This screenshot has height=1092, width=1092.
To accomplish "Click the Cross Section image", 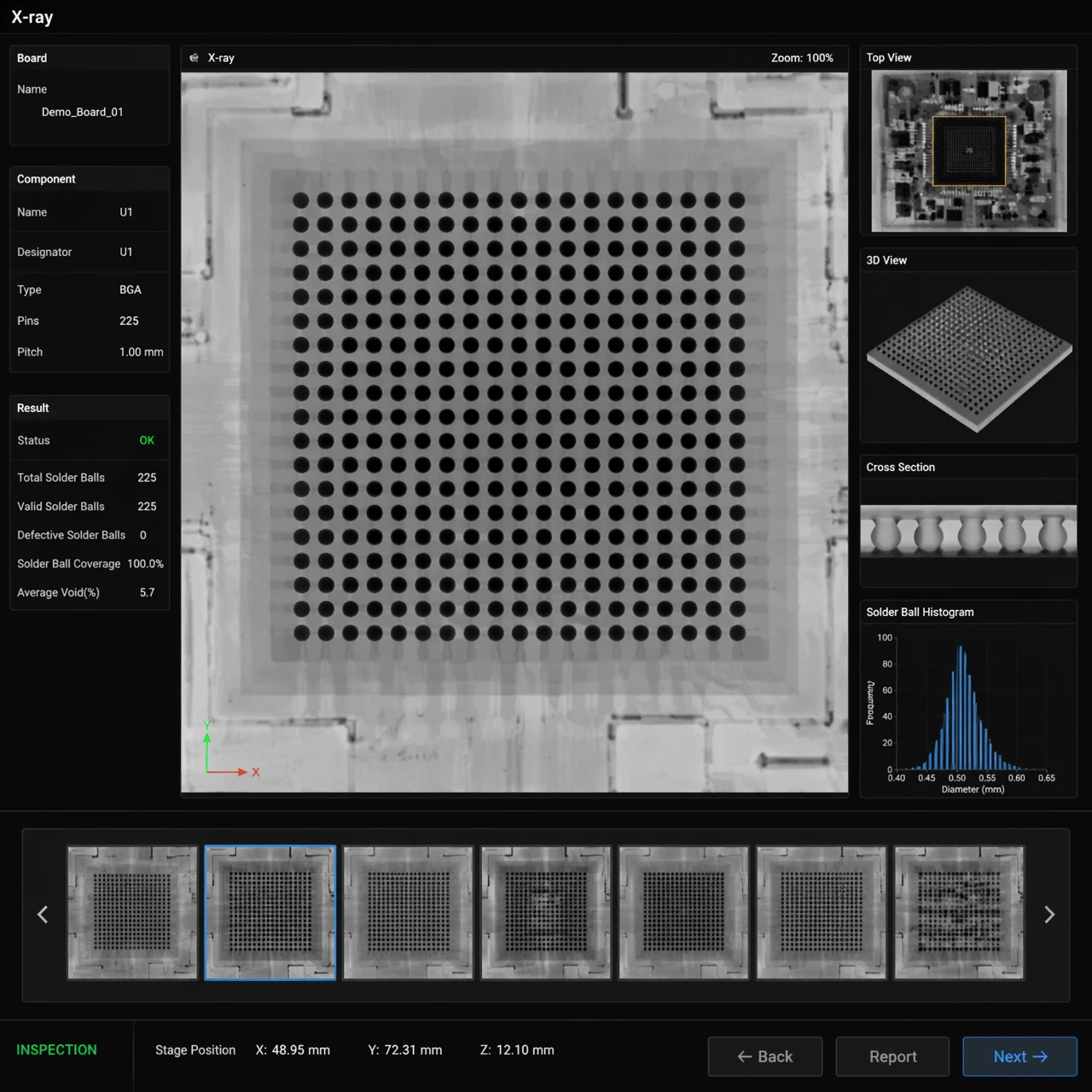I will (x=968, y=531).
